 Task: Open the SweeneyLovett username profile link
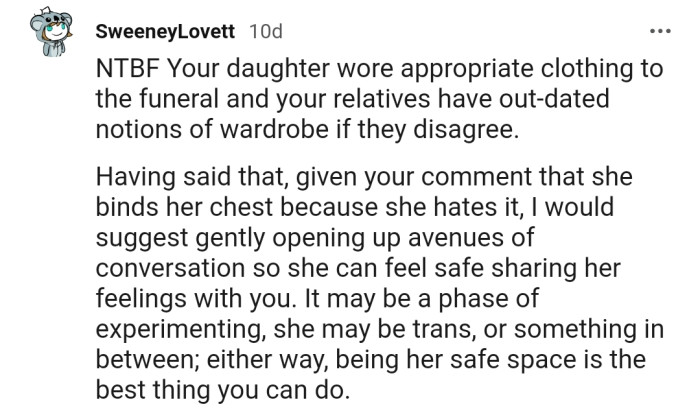(165, 32)
